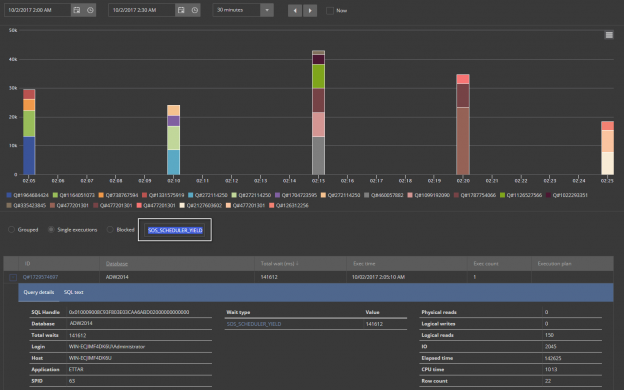The image size is (624, 390).
Task: Toggle blue legend series Q#1964684424
Action: point(27,195)
